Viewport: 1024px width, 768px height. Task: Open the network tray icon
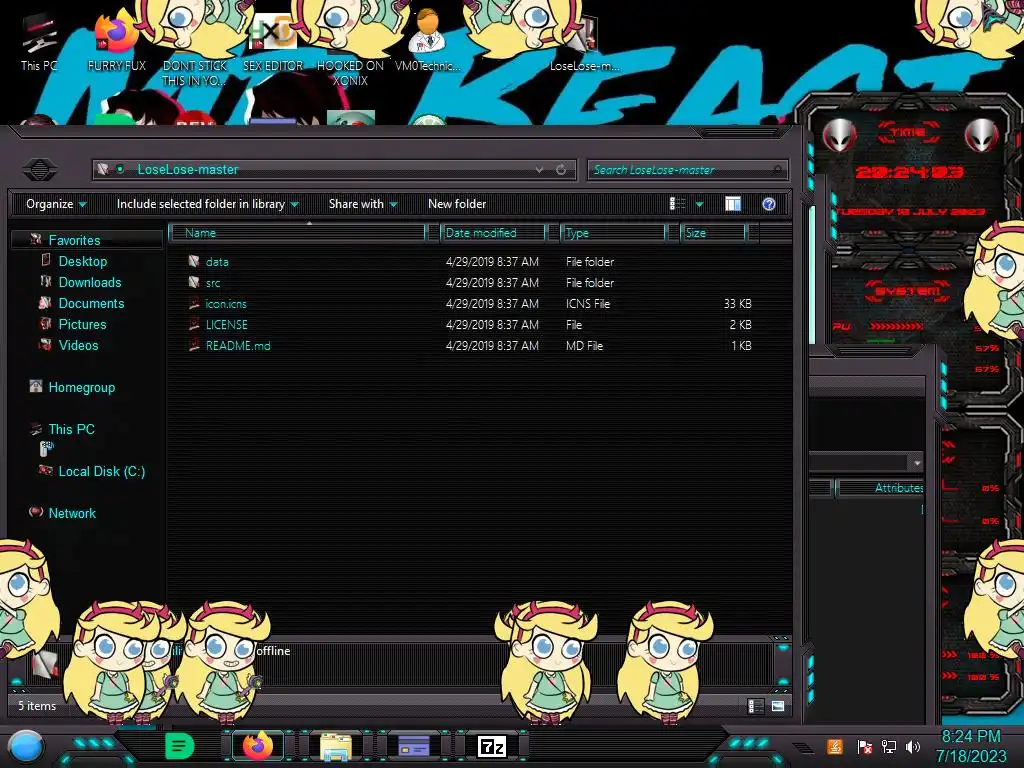point(888,746)
